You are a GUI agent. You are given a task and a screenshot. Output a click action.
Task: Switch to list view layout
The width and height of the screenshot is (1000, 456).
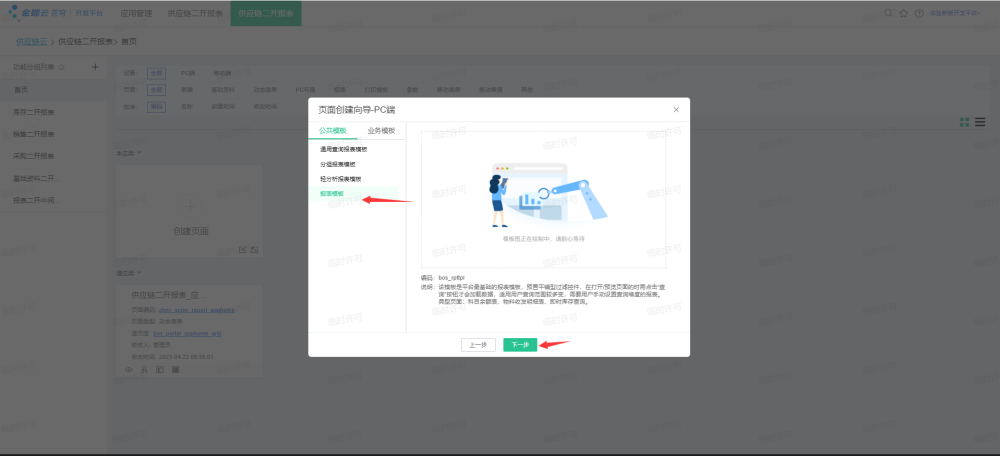[980, 122]
